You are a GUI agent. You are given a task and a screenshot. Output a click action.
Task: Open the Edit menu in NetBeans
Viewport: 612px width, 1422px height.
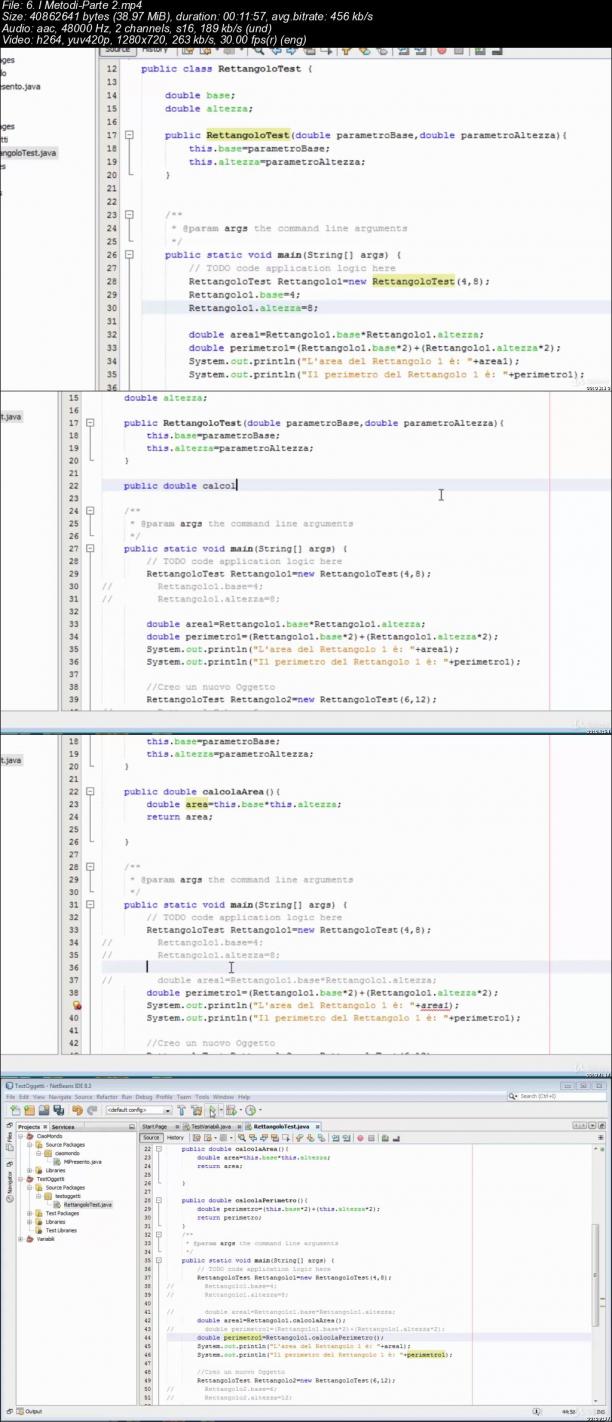click(x=23, y=1097)
